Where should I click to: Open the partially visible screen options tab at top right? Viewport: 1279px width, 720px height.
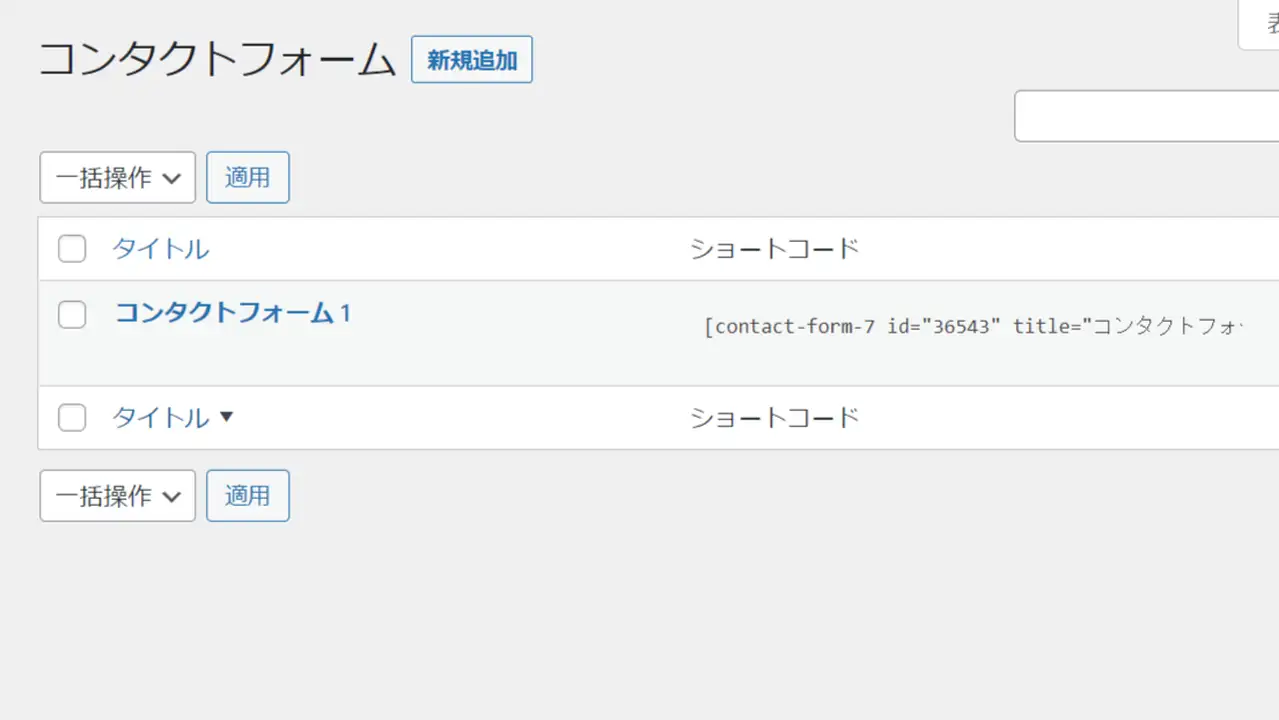tap(1260, 25)
